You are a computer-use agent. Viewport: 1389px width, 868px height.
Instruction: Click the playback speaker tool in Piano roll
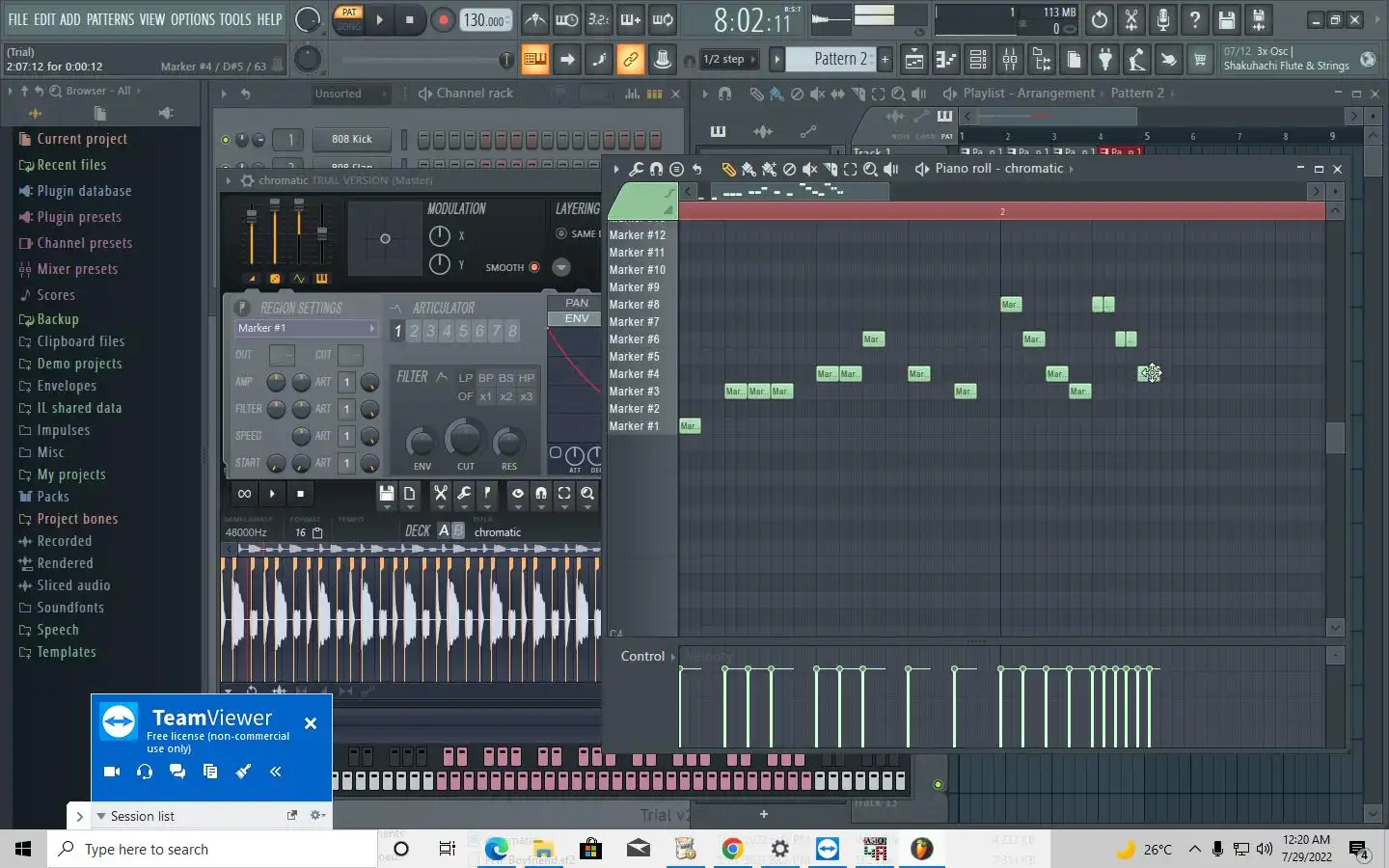(x=891, y=169)
